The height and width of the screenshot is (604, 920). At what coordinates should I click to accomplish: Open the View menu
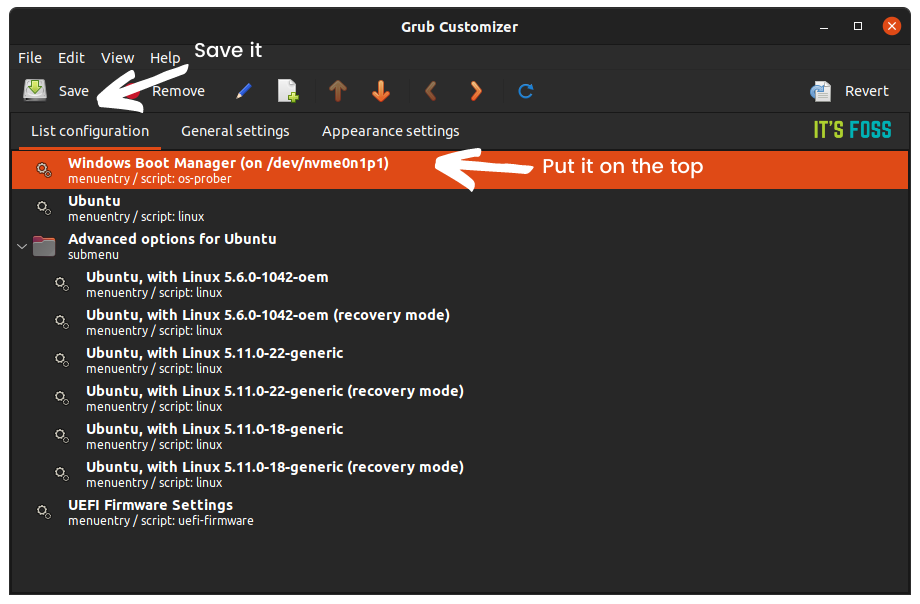tap(117, 58)
